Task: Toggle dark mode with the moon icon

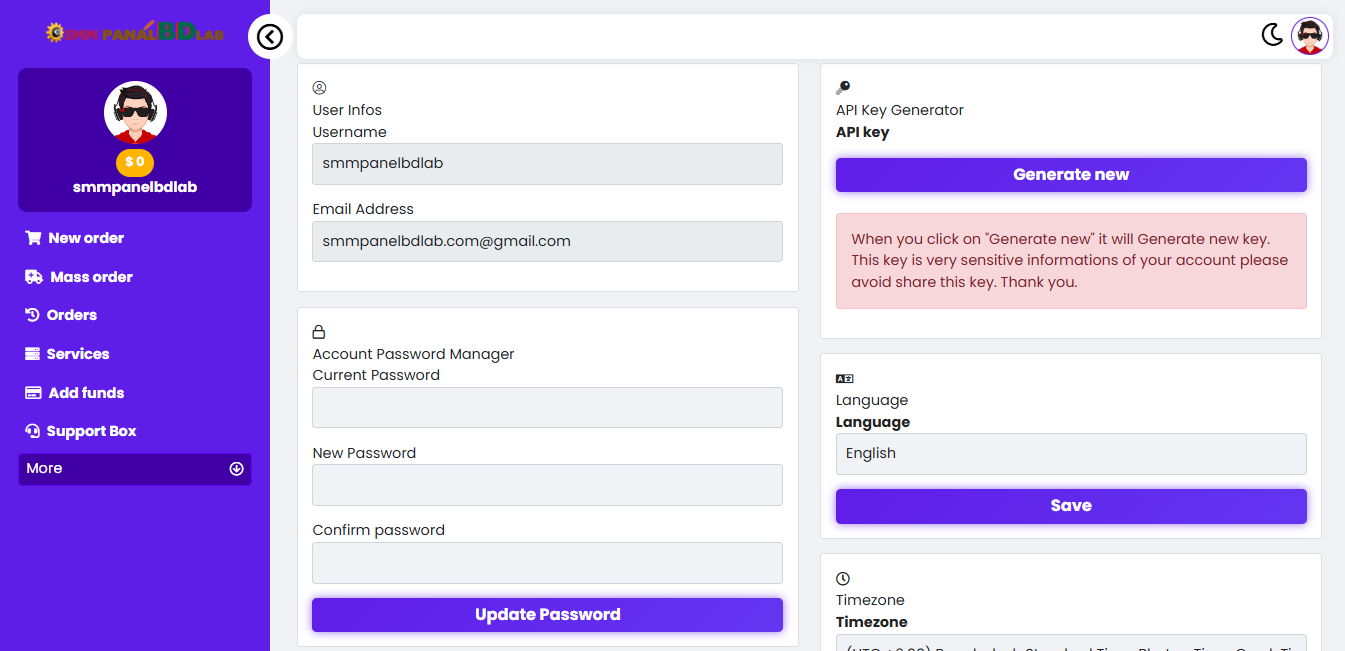Action: (1271, 36)
